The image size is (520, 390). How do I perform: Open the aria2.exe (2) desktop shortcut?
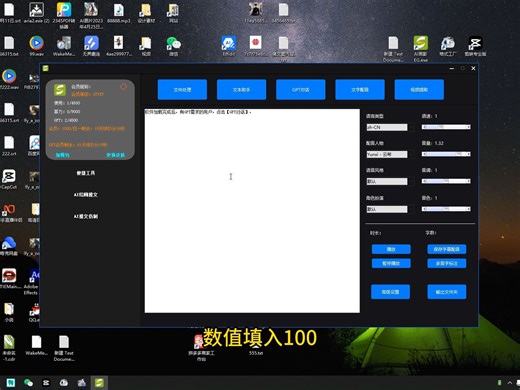pyautogui.click(x=36, y=13)
